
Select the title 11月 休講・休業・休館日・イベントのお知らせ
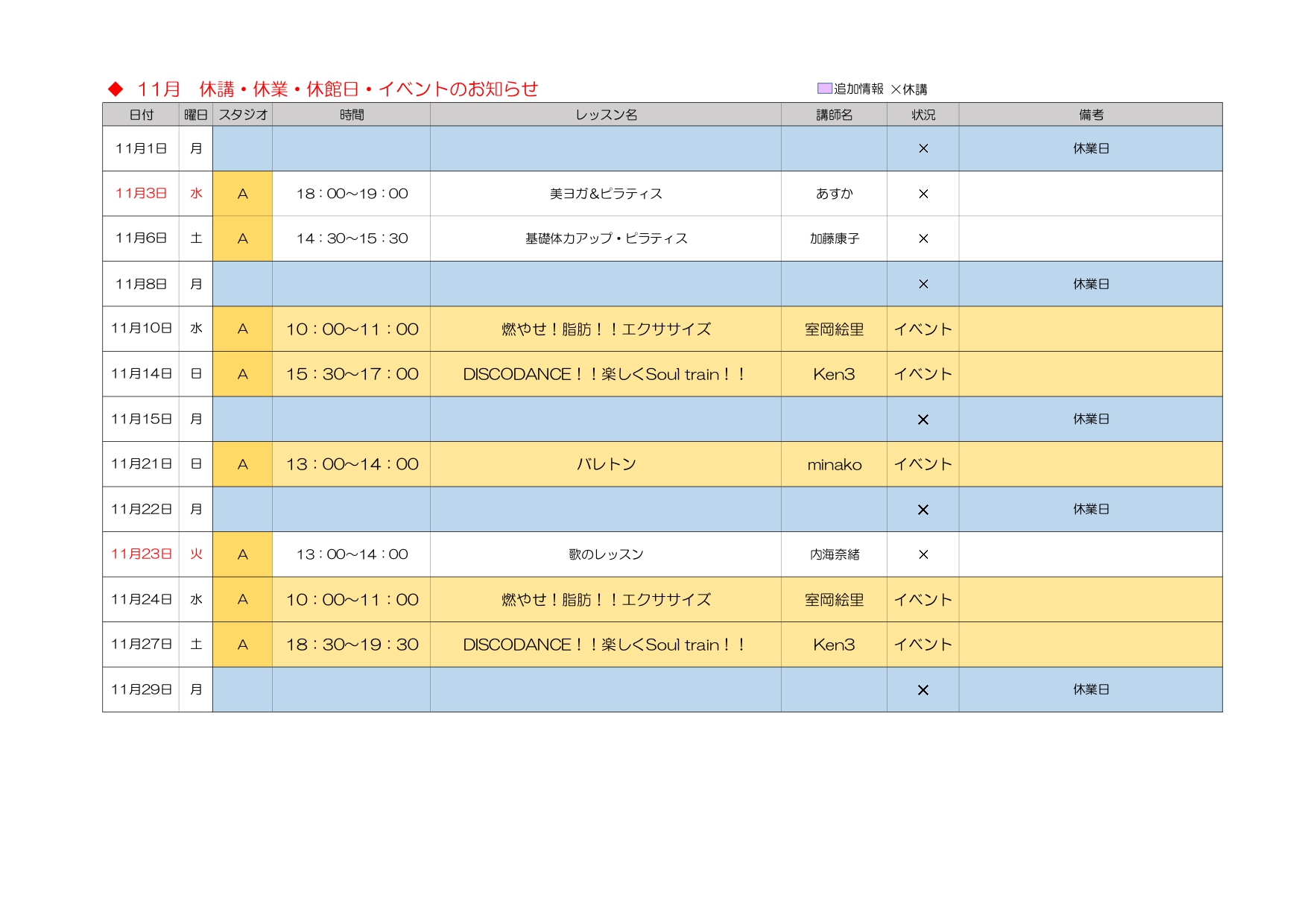[x=338, y=89]
